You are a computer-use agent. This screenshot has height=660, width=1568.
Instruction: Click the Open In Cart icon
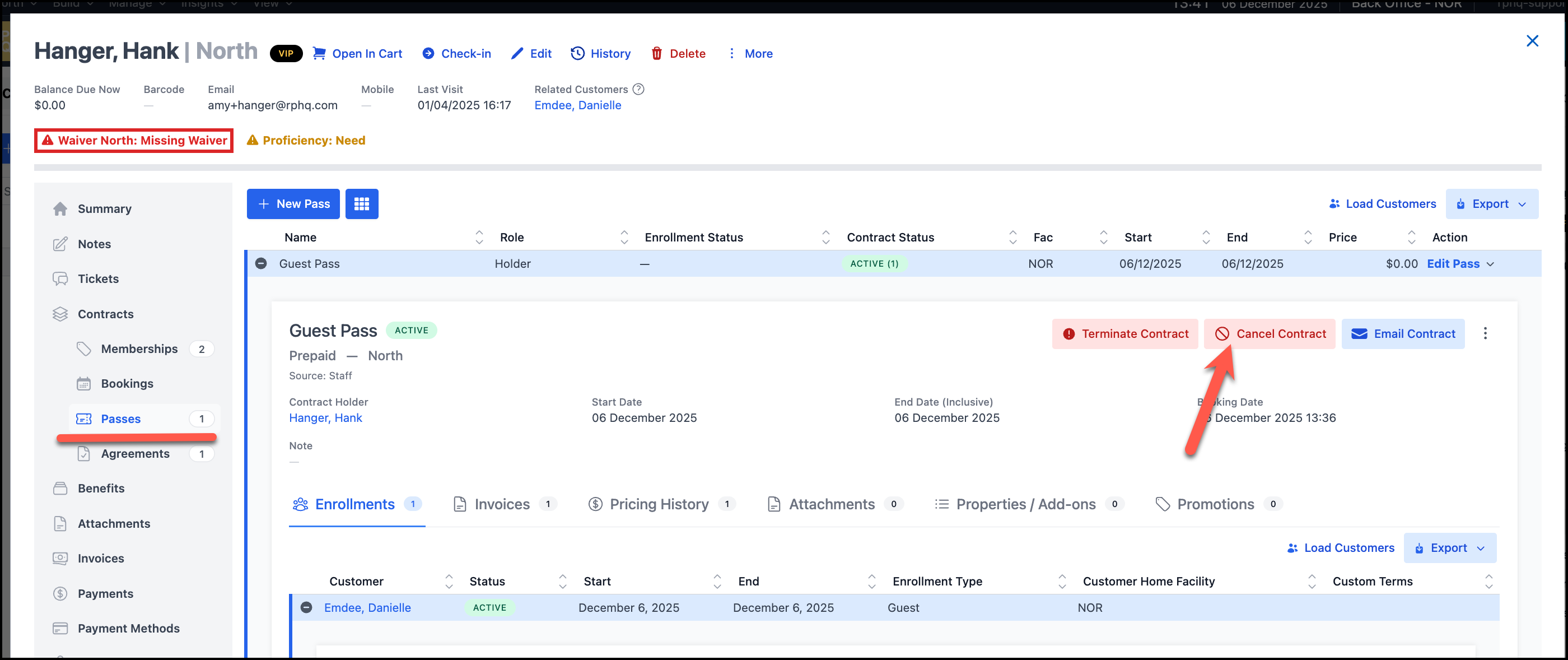[319, 54]
